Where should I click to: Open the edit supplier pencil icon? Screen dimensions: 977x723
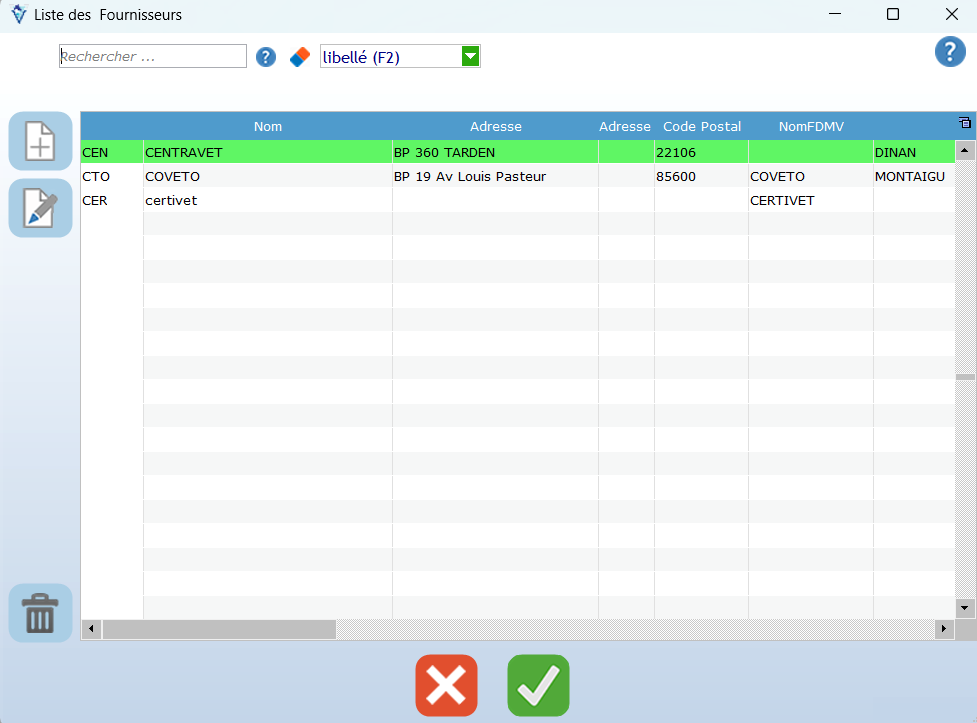coord(41,208)
